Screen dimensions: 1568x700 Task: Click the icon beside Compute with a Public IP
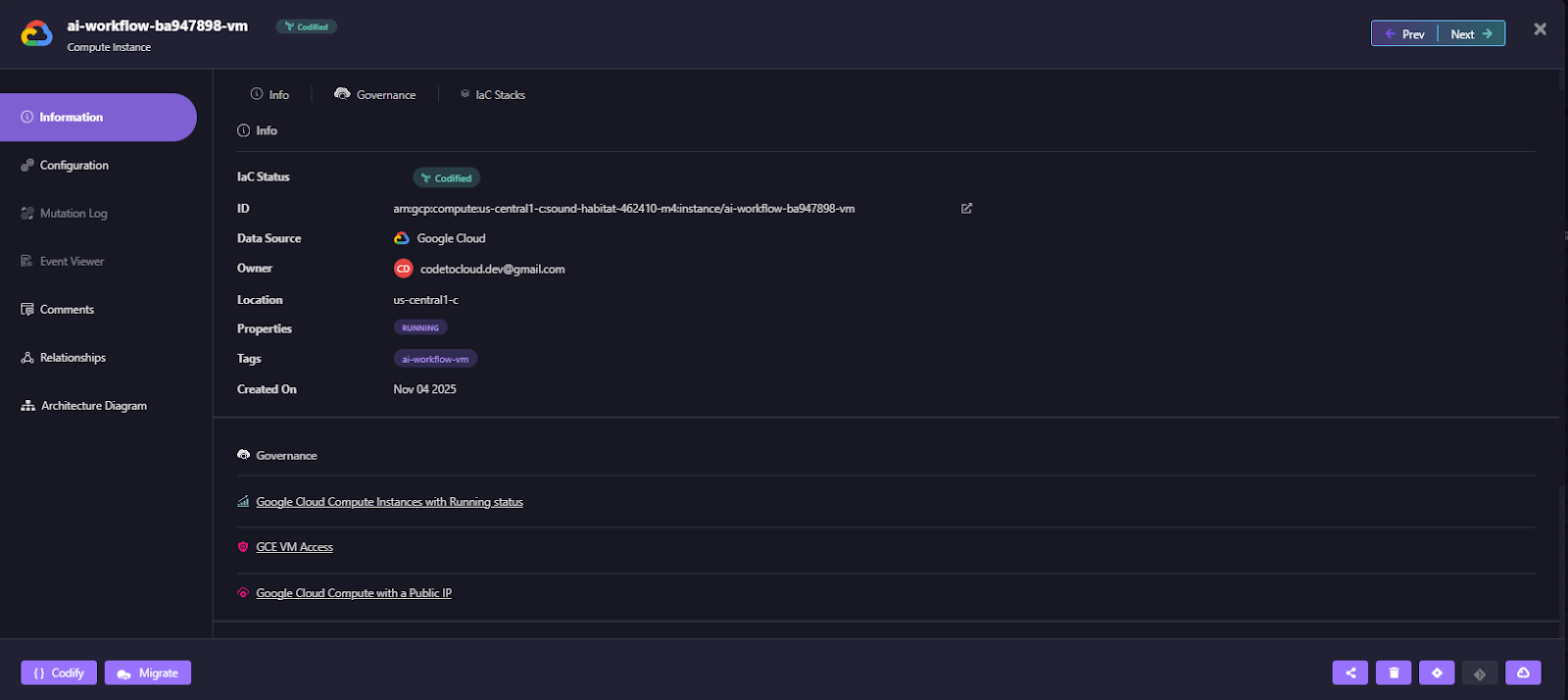(x=243, y=592)
